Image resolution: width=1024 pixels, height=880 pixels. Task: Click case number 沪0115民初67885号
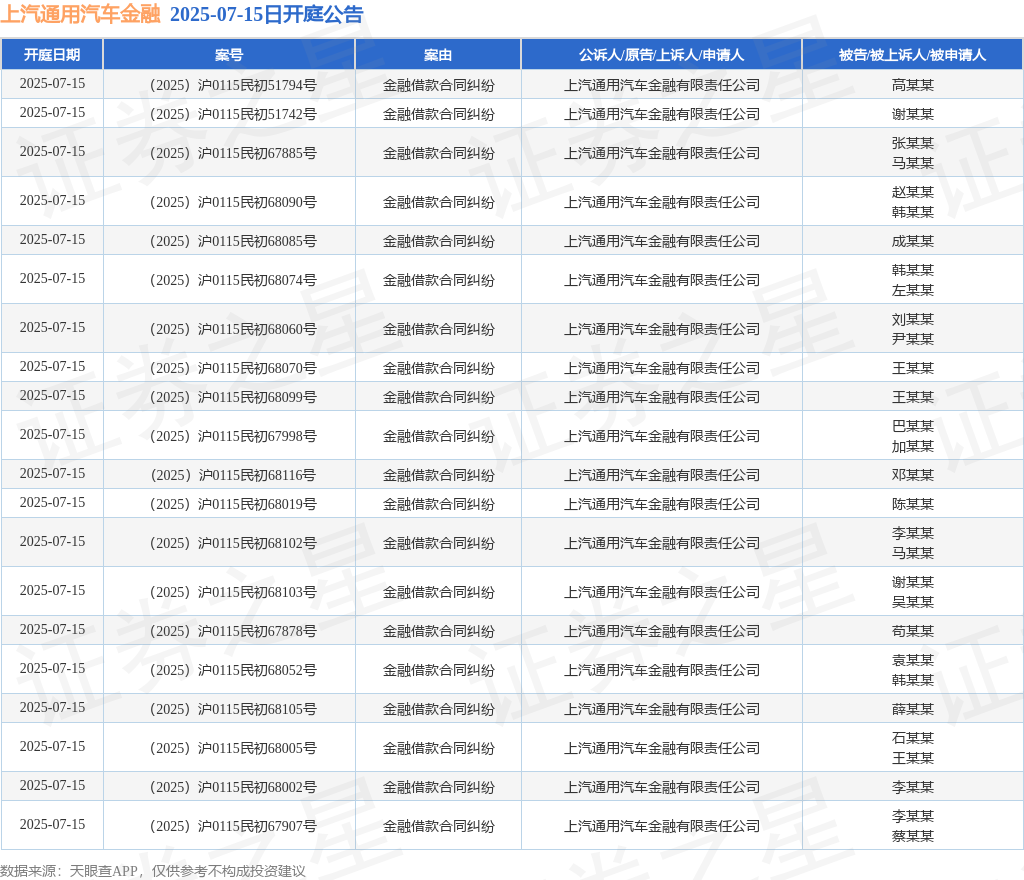(x=257, y=153)
